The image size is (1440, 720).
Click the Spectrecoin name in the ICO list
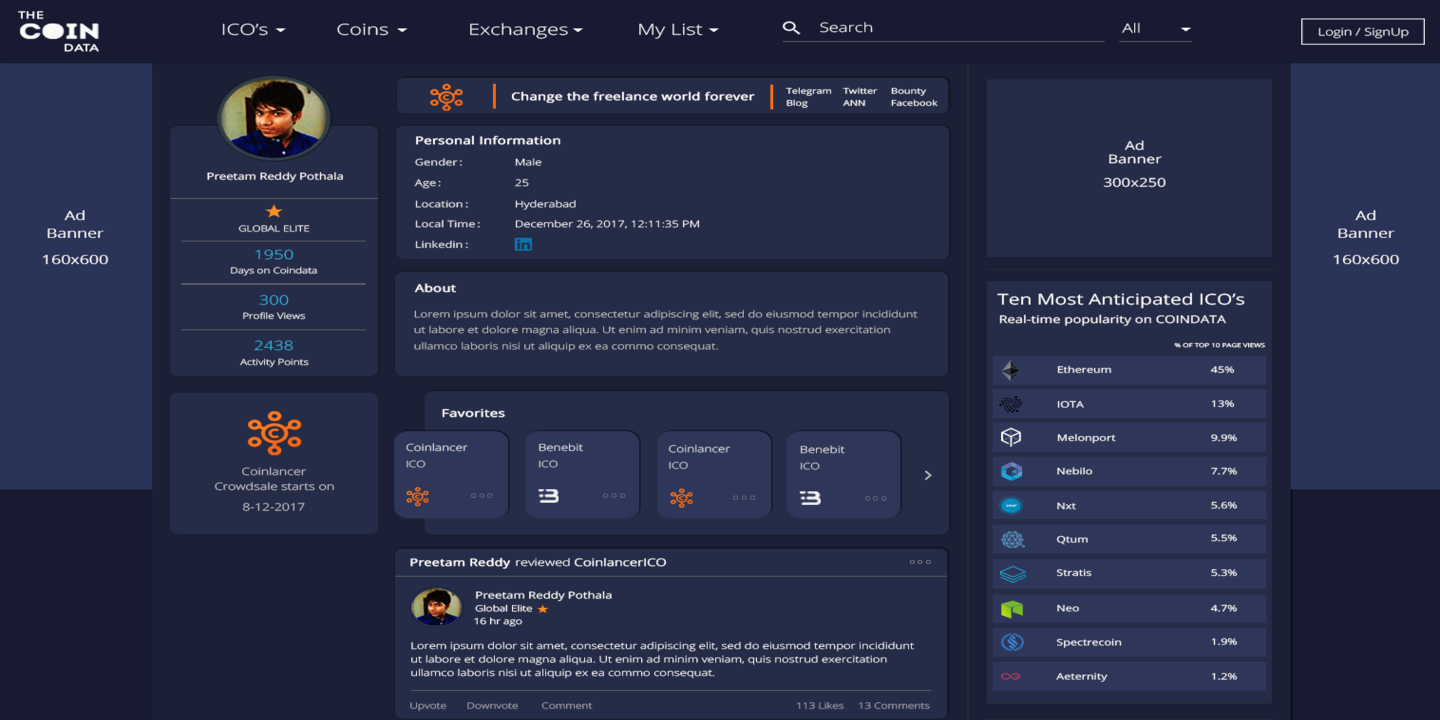pos(1089,642)
